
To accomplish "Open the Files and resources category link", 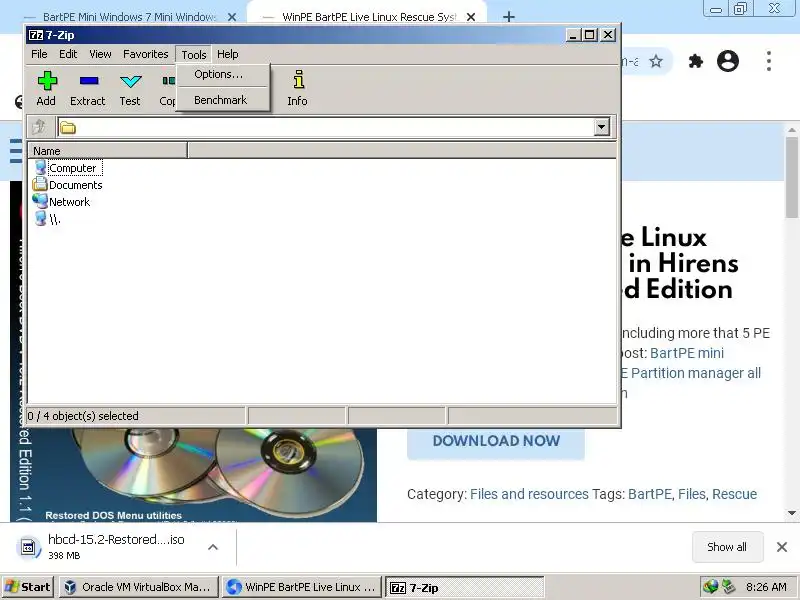I will pyautogui.click(x=529, y=494).
